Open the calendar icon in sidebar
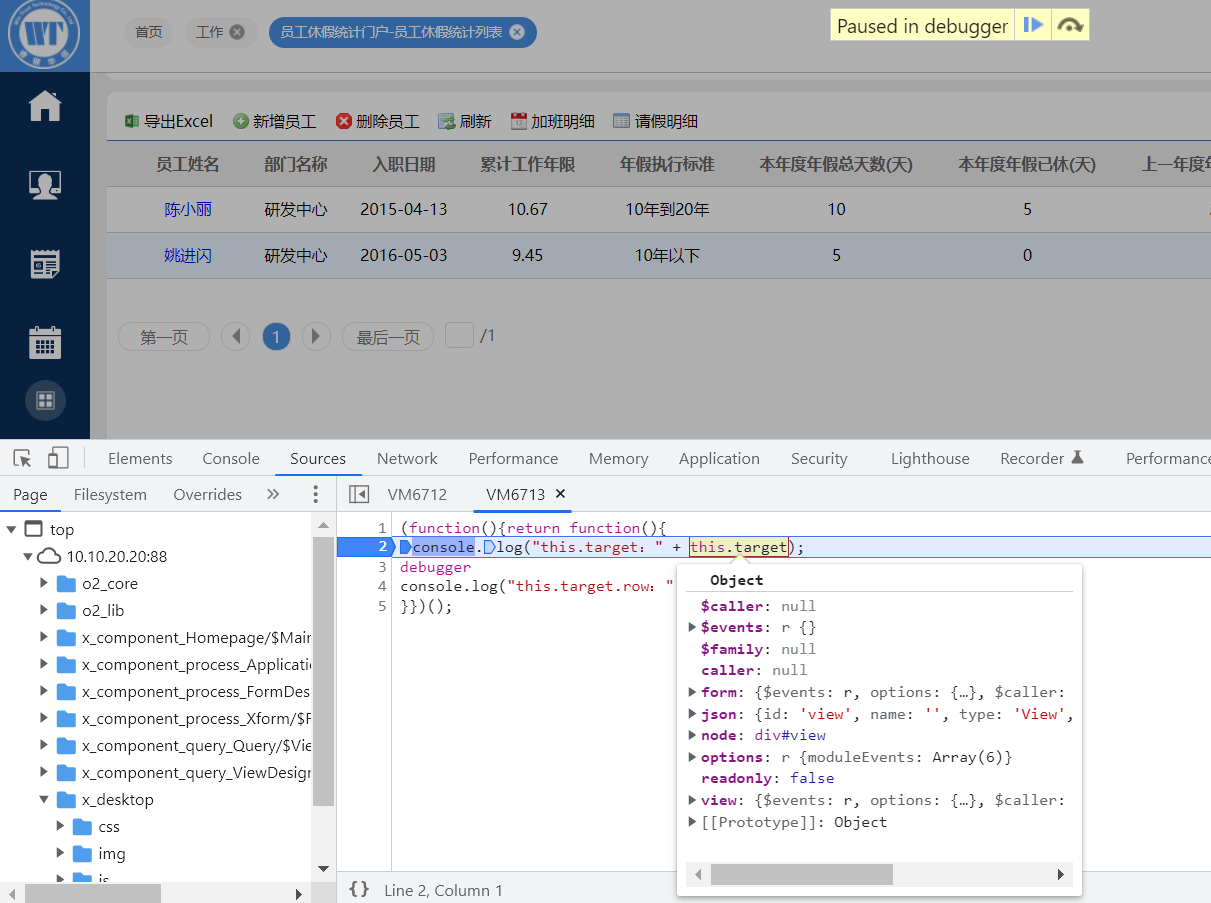 pyautogui.click(x=45, y=343)
